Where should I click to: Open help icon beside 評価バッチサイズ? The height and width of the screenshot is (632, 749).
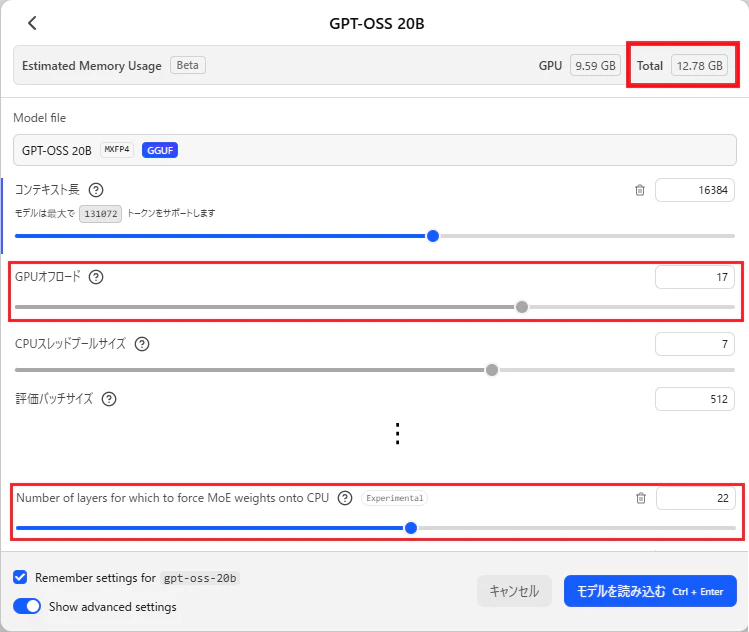pos(109,399)
